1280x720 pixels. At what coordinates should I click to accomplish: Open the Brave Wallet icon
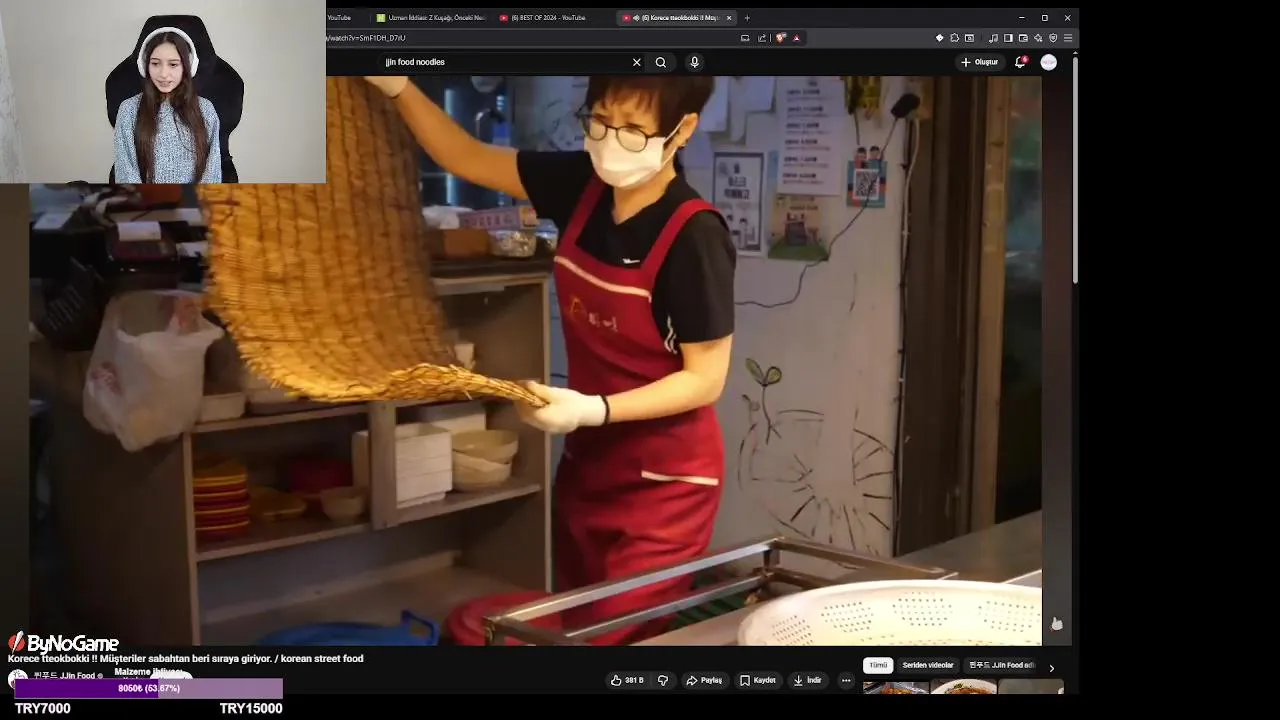(x=1023, y=38)
